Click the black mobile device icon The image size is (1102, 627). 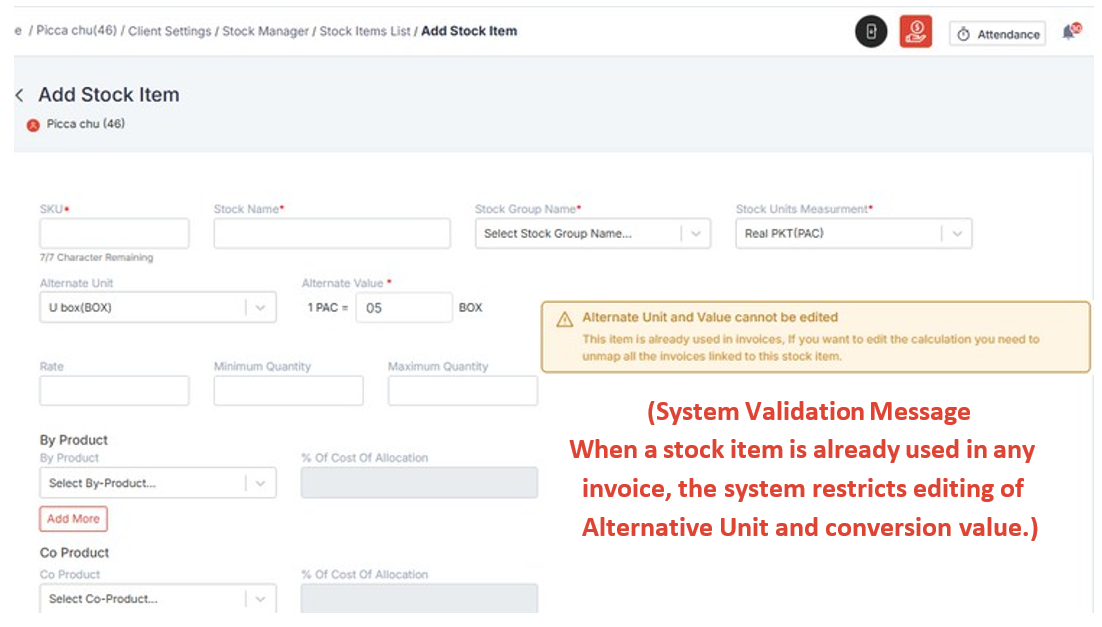click(871, 32)
